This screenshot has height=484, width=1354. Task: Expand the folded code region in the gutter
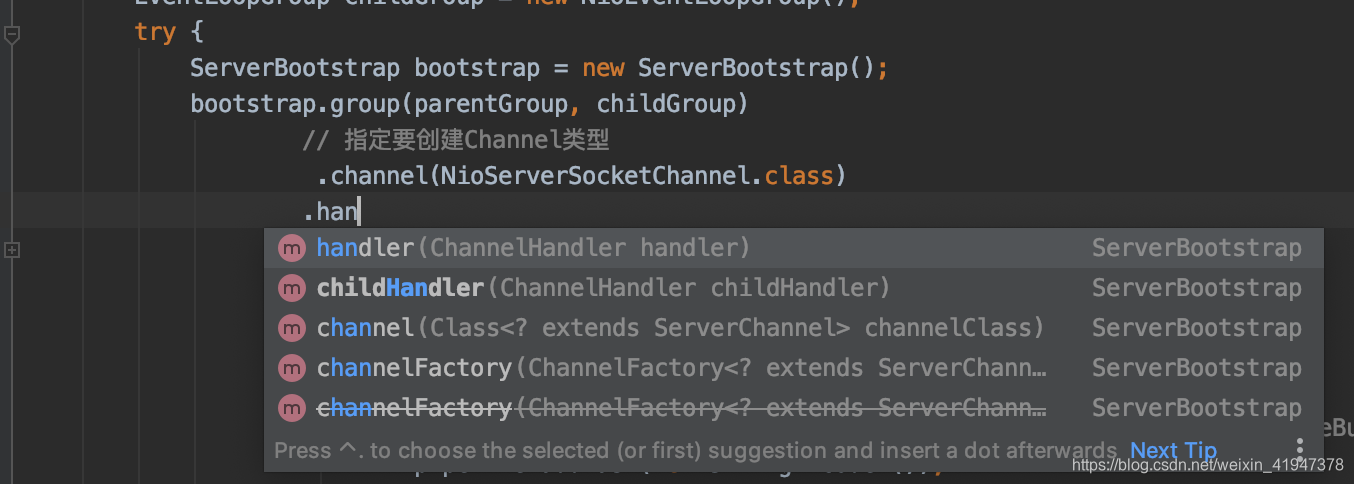pyautogui.click(x=12, y=250)
